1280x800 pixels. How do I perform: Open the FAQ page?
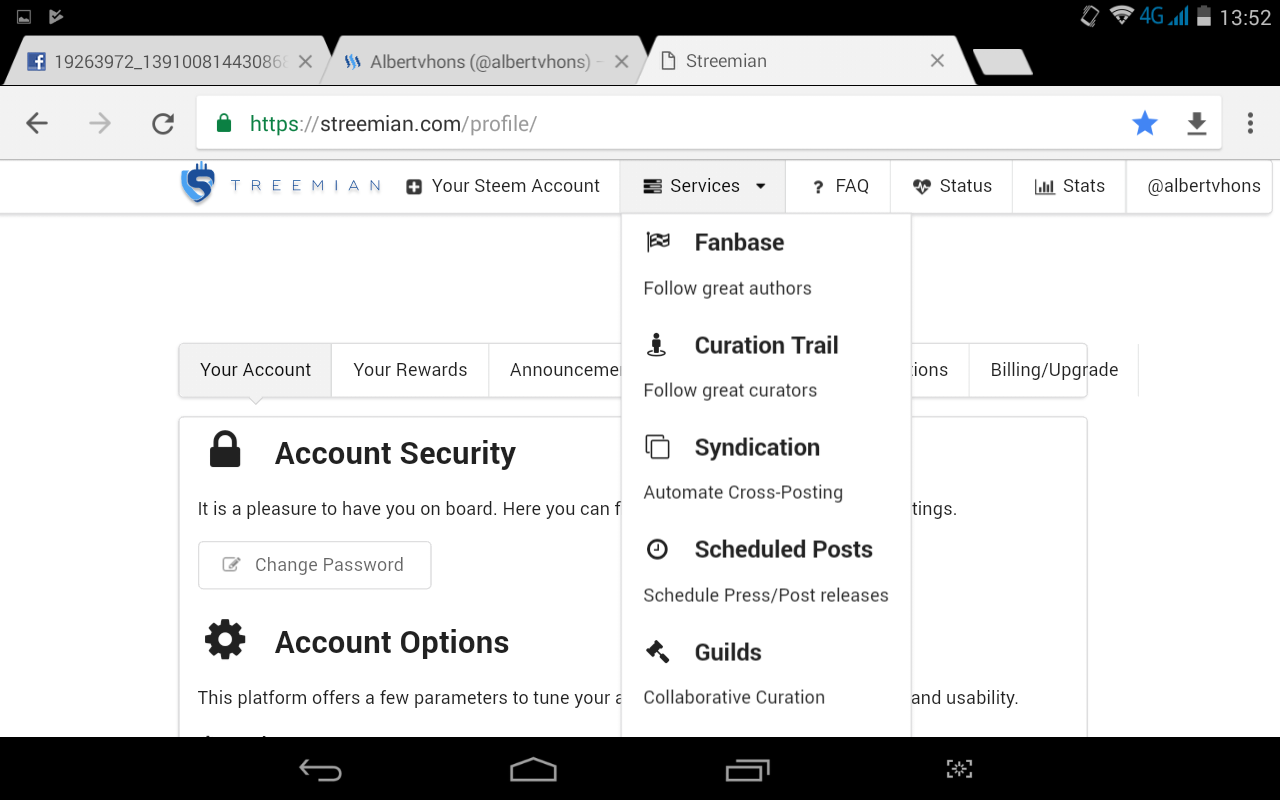coord(839,186)
